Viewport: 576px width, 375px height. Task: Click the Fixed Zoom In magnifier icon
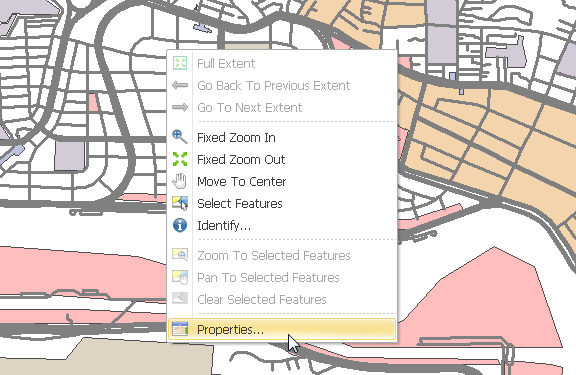tap(180, 137)
